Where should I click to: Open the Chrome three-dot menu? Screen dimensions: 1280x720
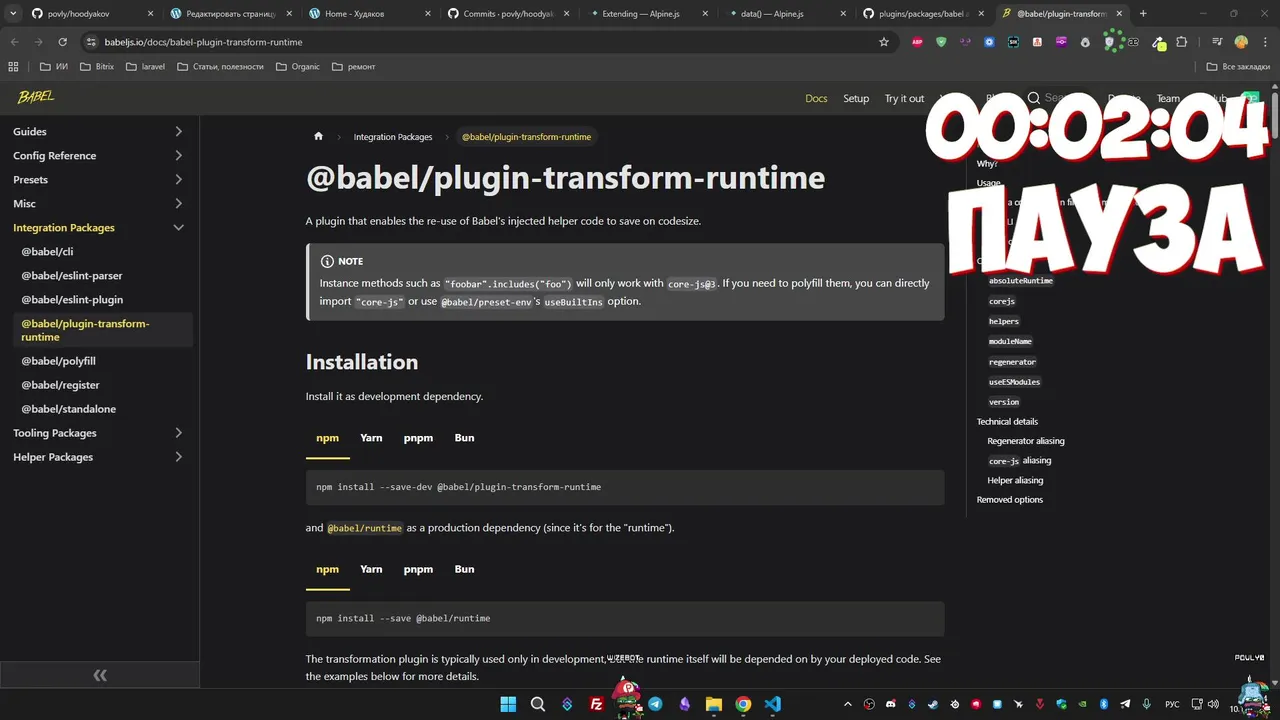click(x=1265, y=42)
